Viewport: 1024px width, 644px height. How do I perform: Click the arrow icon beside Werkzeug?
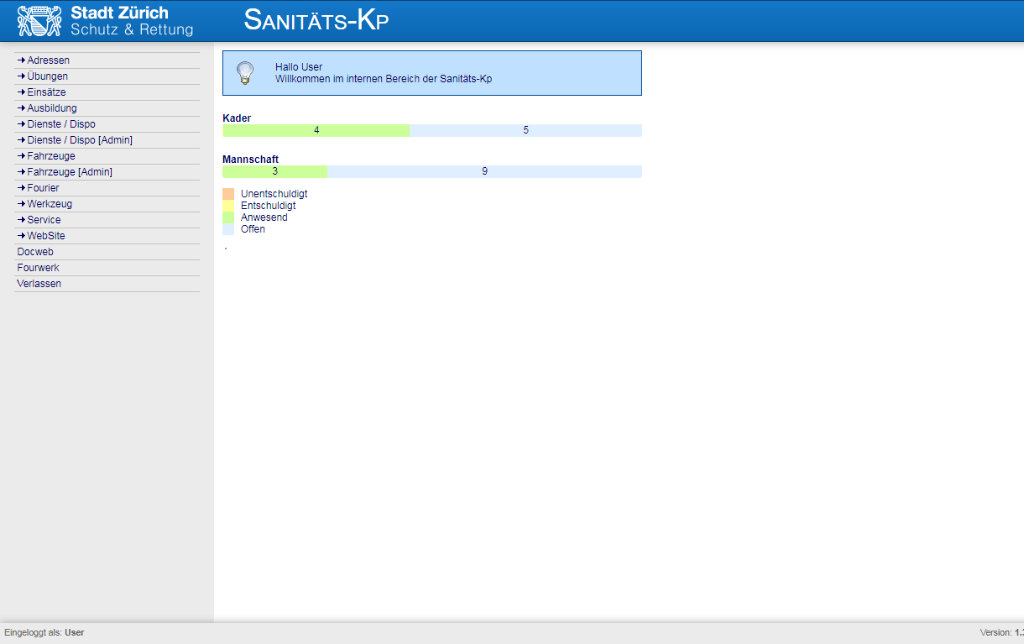[x=21, y=204]
